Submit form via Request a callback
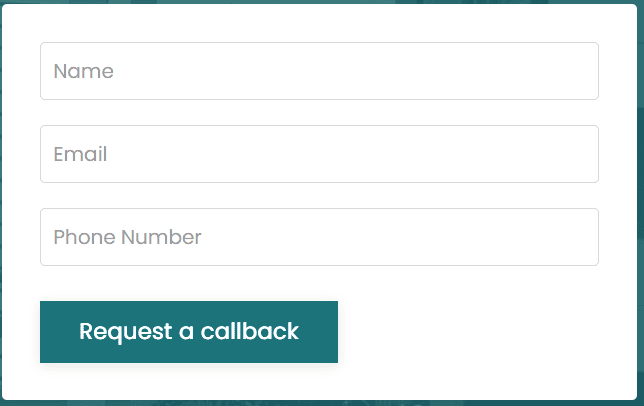 189,332
